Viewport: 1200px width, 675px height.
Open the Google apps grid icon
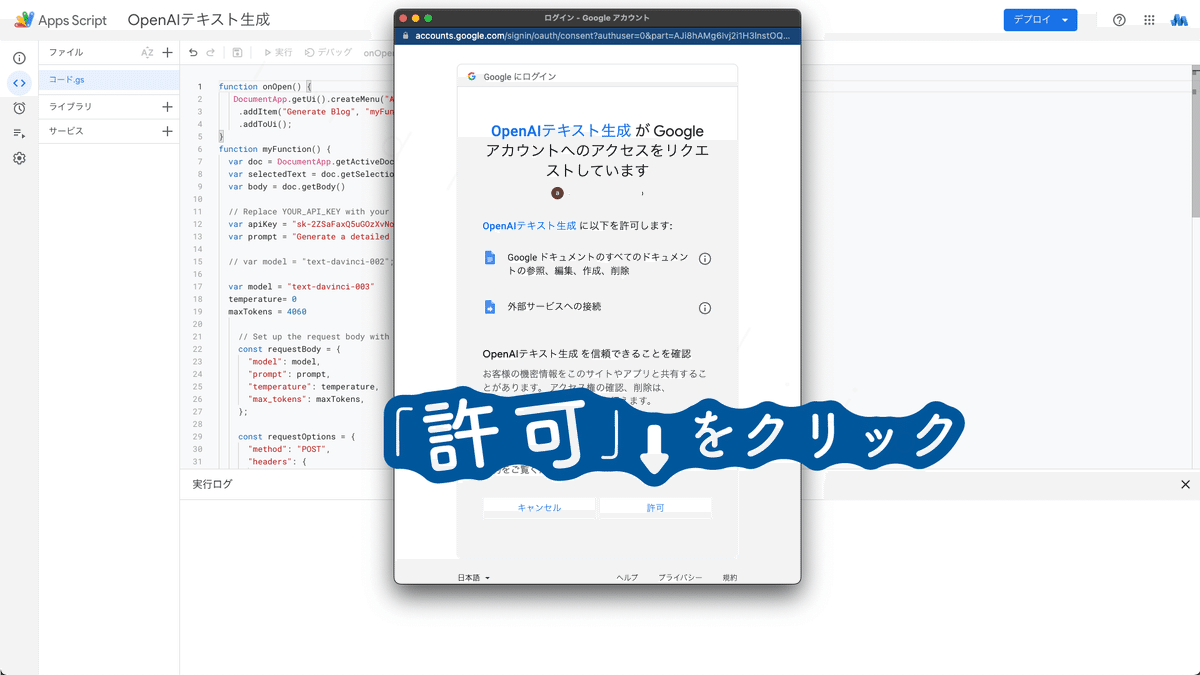[1149, 20]
